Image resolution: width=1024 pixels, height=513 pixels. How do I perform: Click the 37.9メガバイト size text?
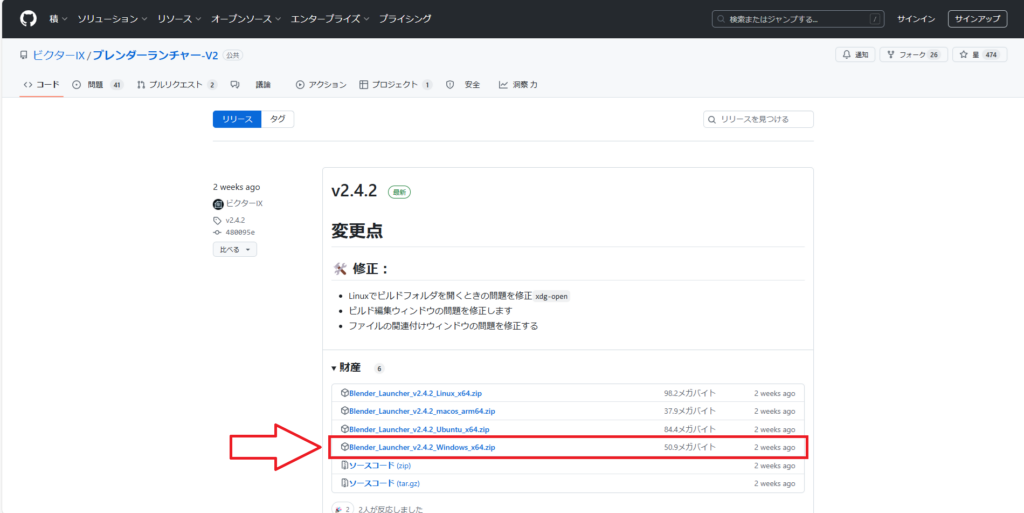[690, 411]
